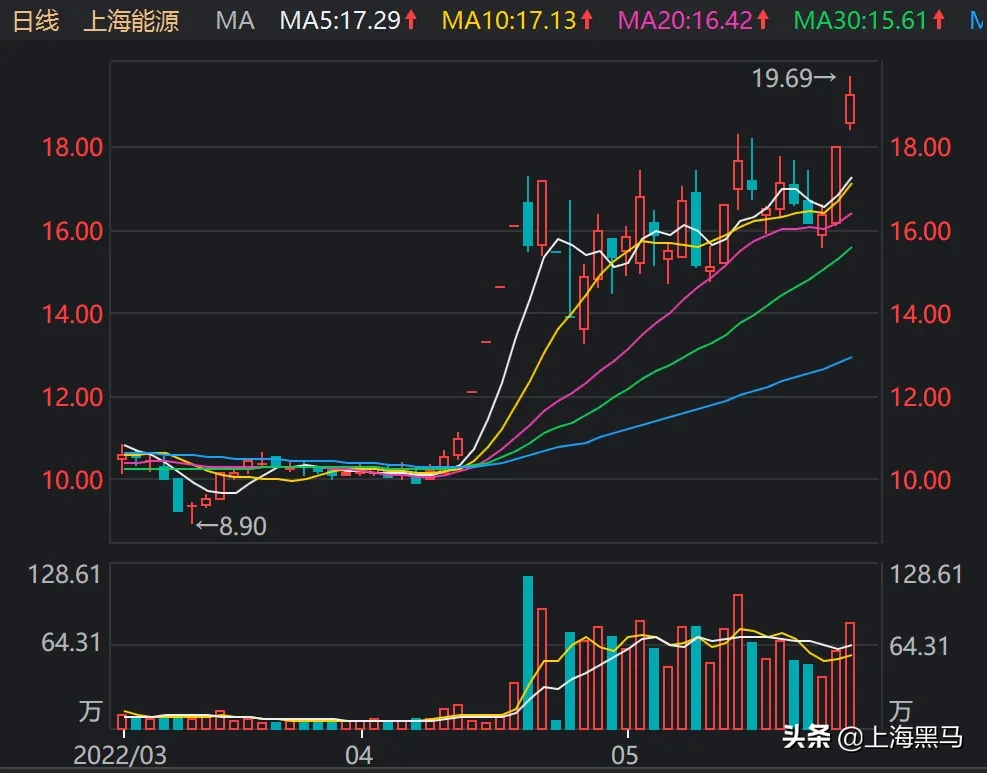987x773 pixels.
Task: Open the MA indicator label
Action: point(235,20)
